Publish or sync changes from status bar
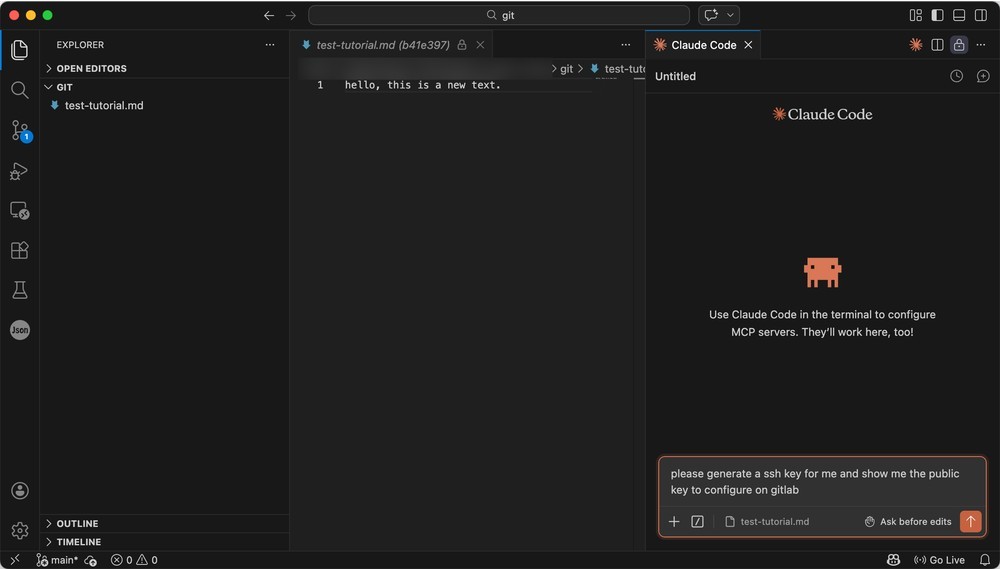This screenshot has height=569, width=1000. point(91,560)
